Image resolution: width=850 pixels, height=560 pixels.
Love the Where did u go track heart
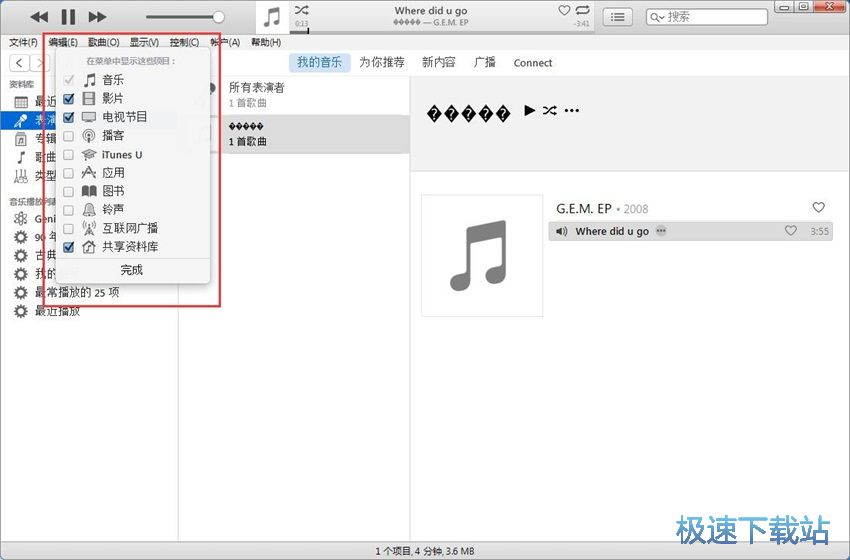(791, 231)
